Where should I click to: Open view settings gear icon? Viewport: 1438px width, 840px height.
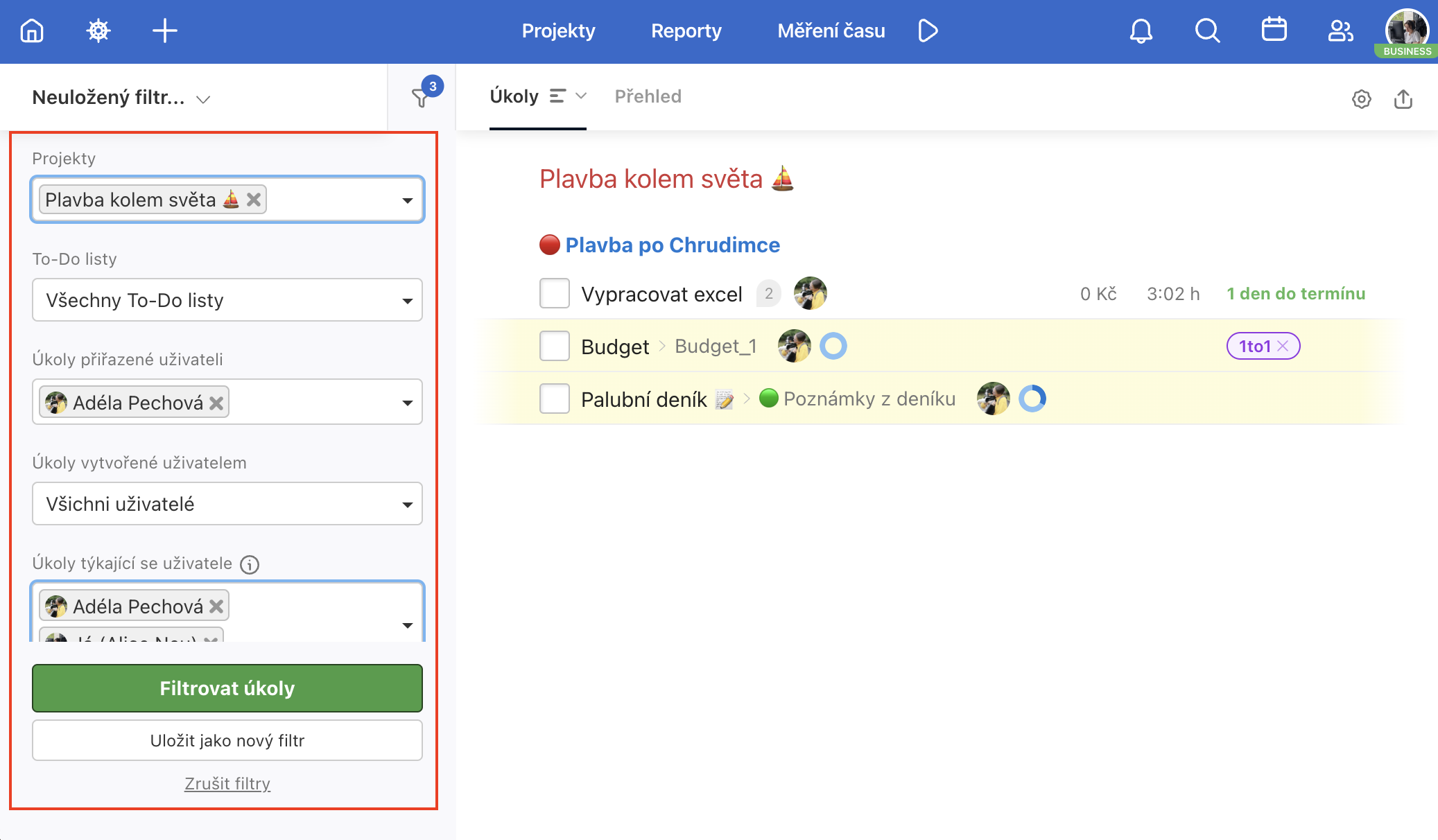click(1362, 99)
